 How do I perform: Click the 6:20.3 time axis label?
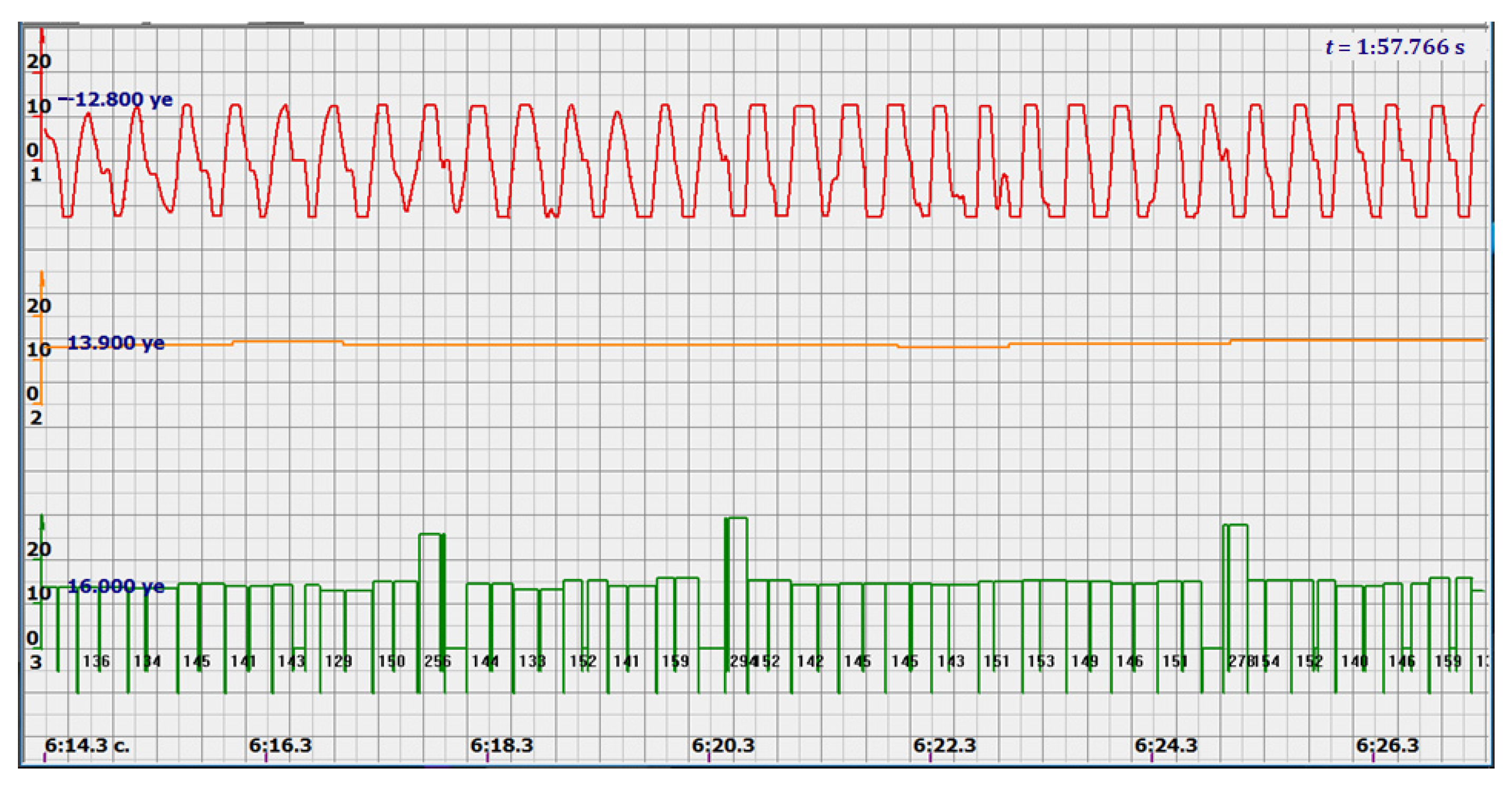tap(723, 745)
